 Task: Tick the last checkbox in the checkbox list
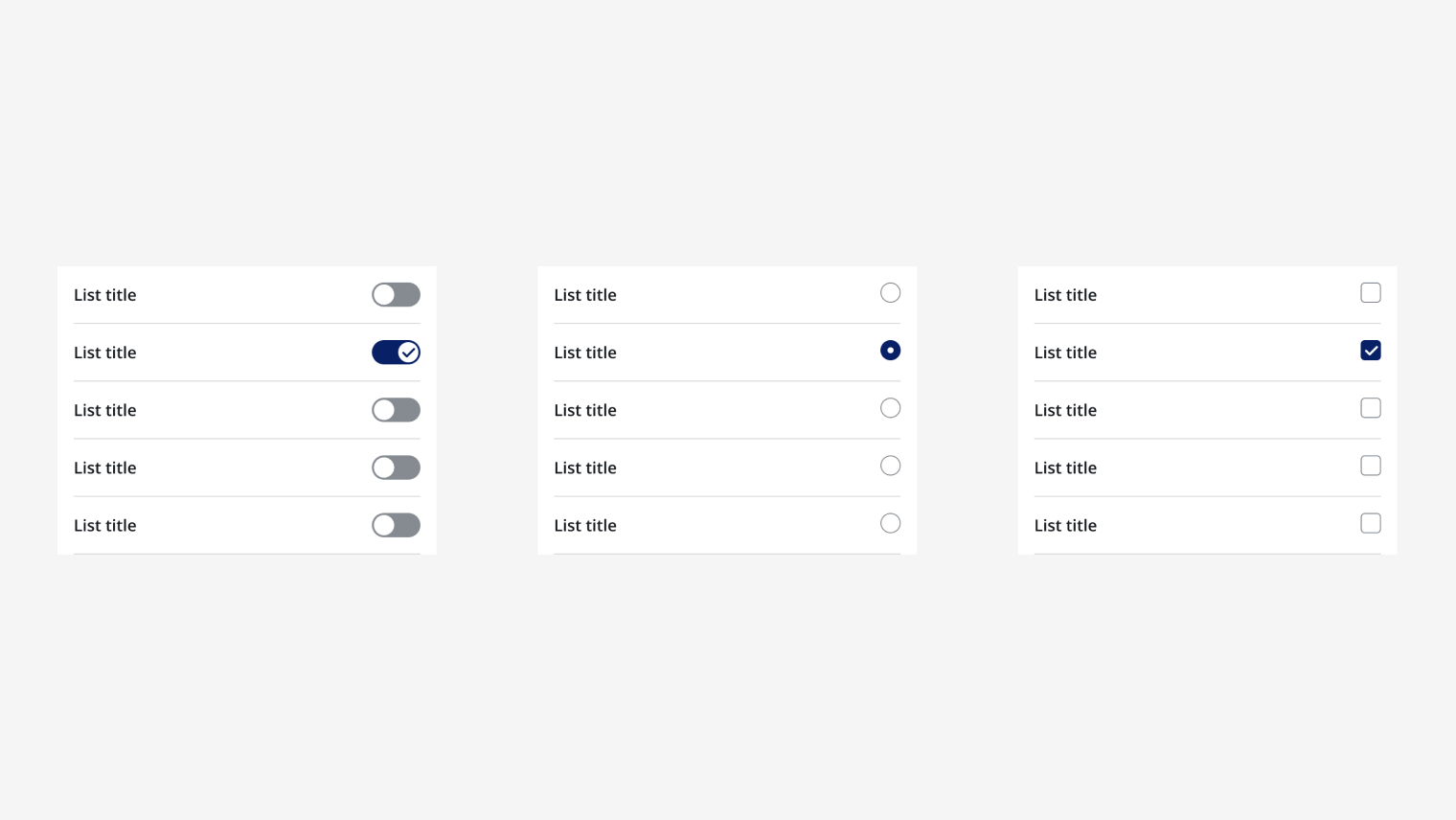[x=1371, y=523]
